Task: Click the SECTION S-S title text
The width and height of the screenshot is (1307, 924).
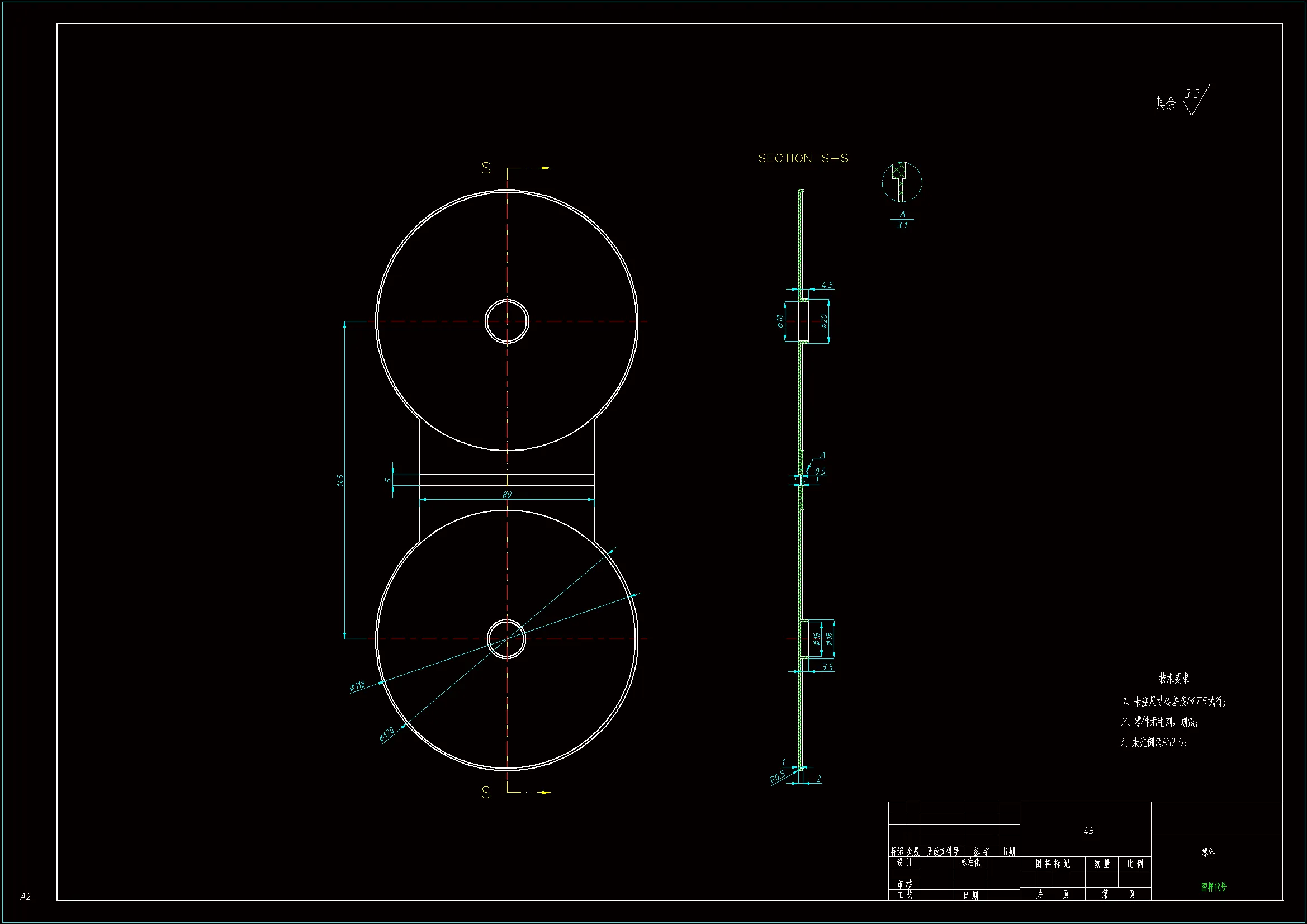Action: pyautogui.click(x=803, y=158)
